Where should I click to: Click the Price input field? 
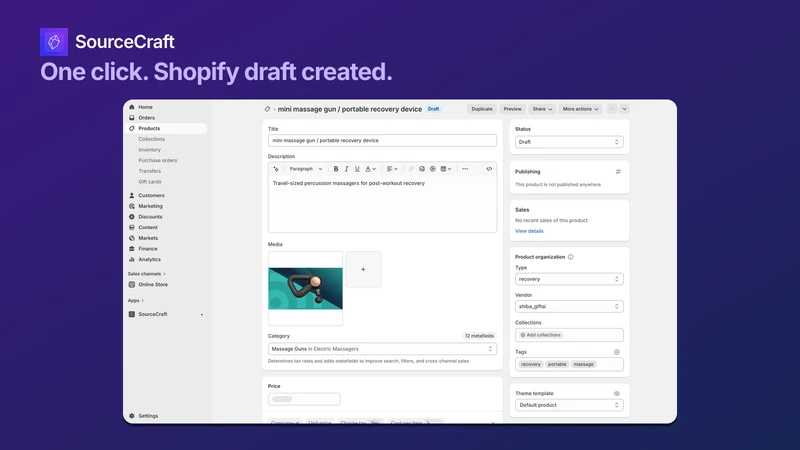tap(304, 399)
